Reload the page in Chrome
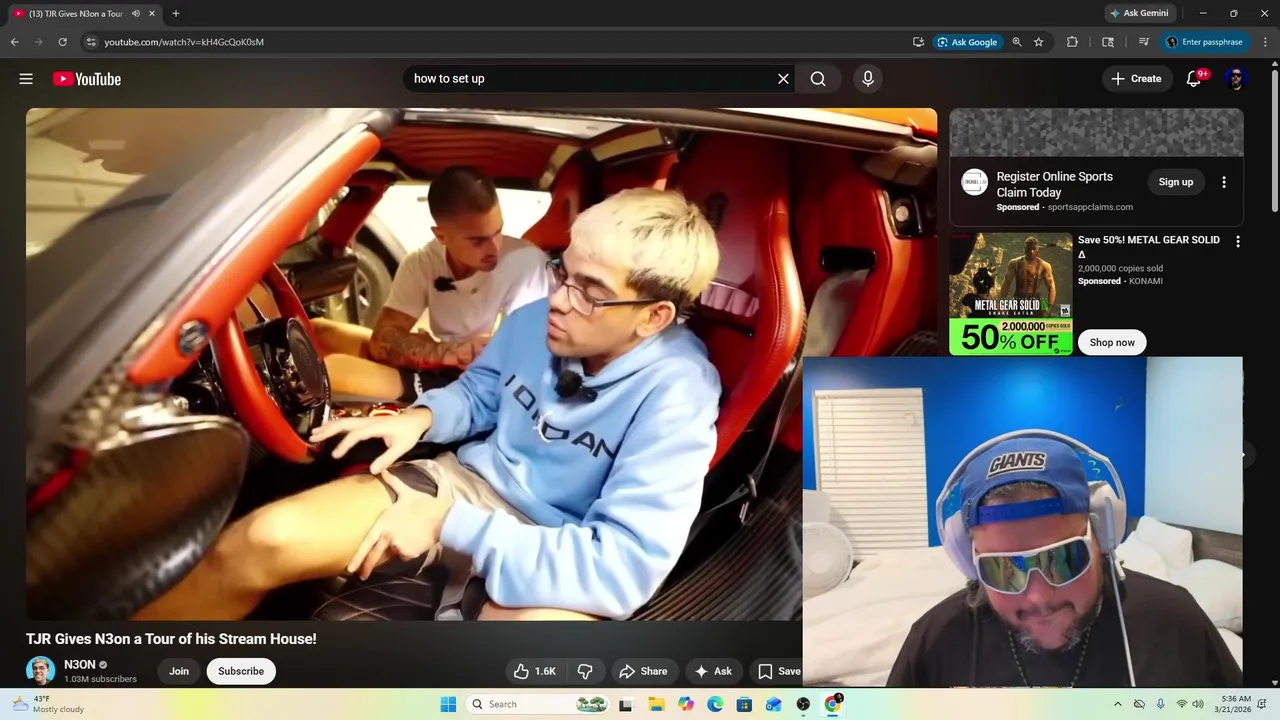The height and width of the screenshot is (720, 1280). [62, 42]
